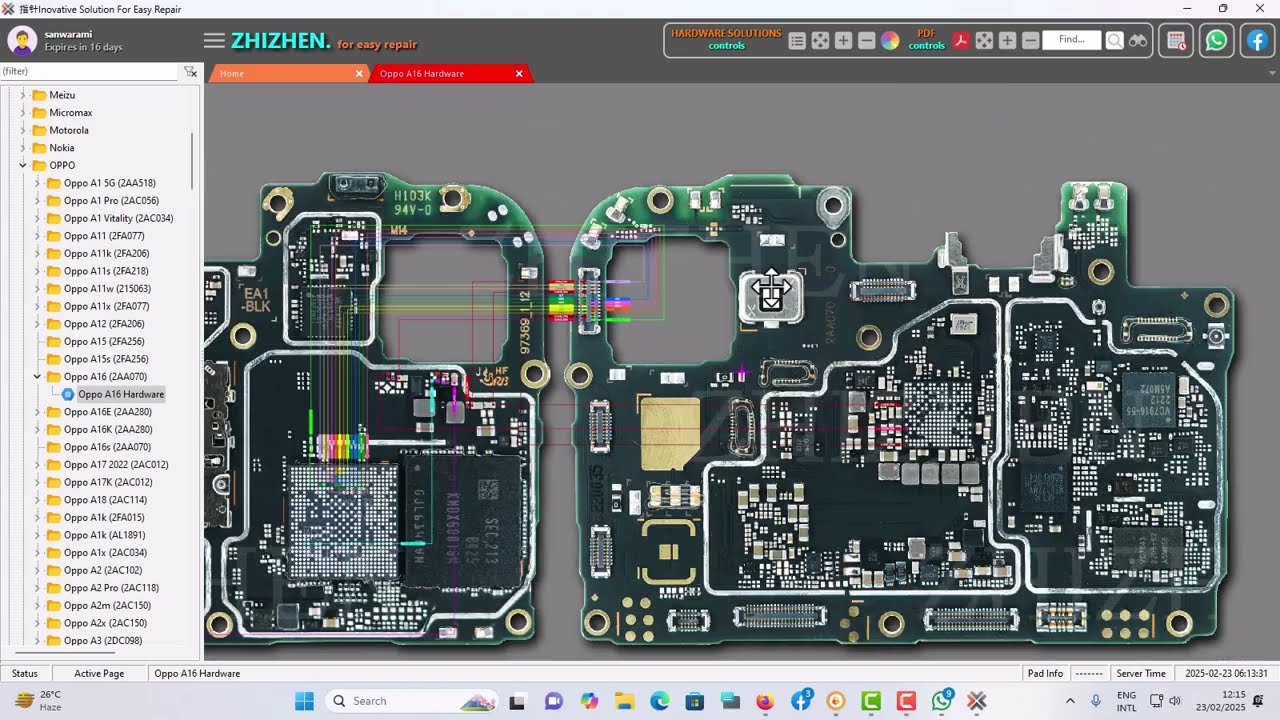Open the Facebook icon in header
Image resolution: width=1280 pixels, height=720 pixels.
pyautogui.click(x=1257, y=41)
